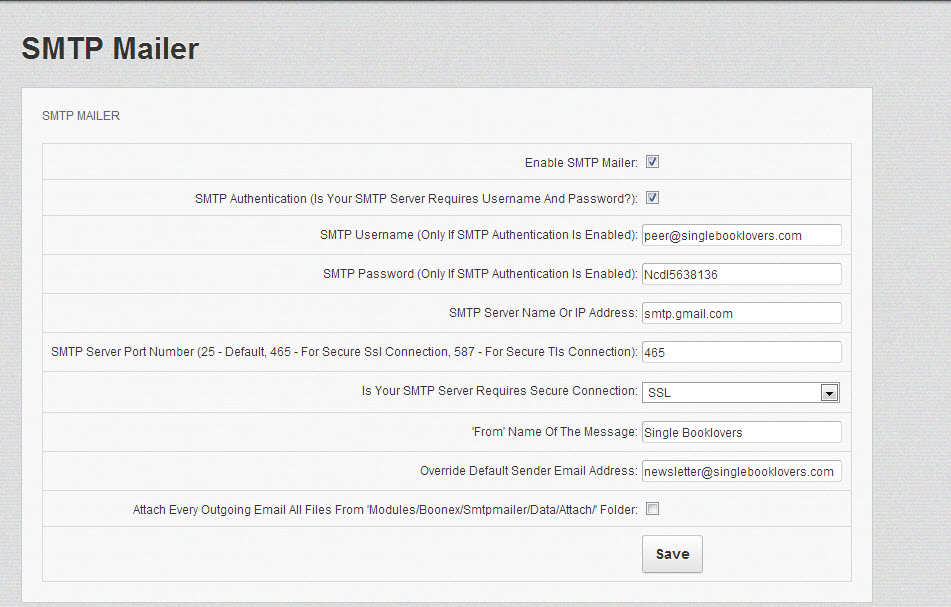Screen dimensions: 951x607
Task: Focus the SMTP Password input field
Action: click(x=741, y=274)
